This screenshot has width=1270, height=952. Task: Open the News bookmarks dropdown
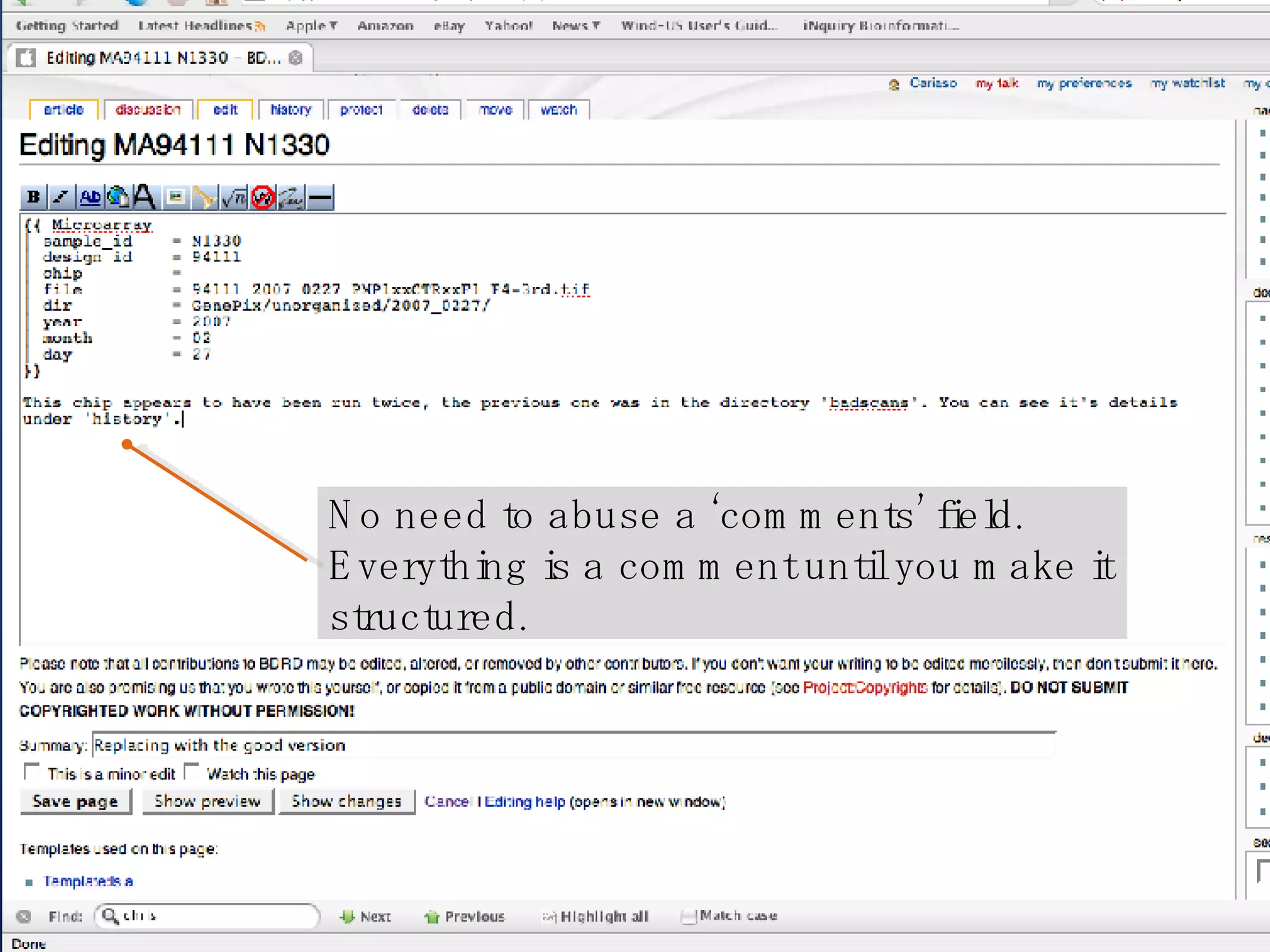[x=576, y=25]
